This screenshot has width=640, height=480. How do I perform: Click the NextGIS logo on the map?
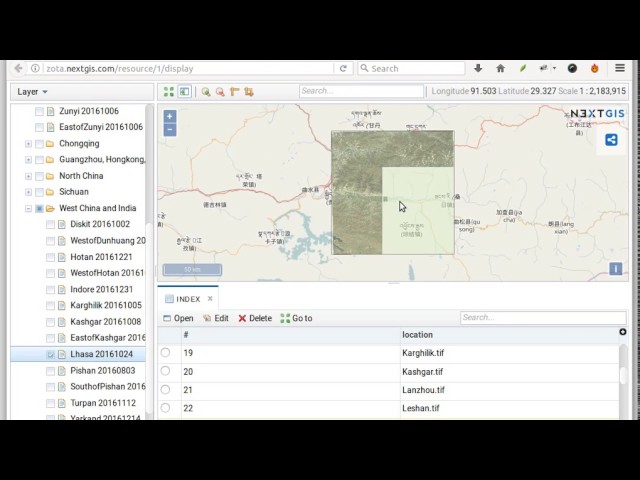point(597,113)
